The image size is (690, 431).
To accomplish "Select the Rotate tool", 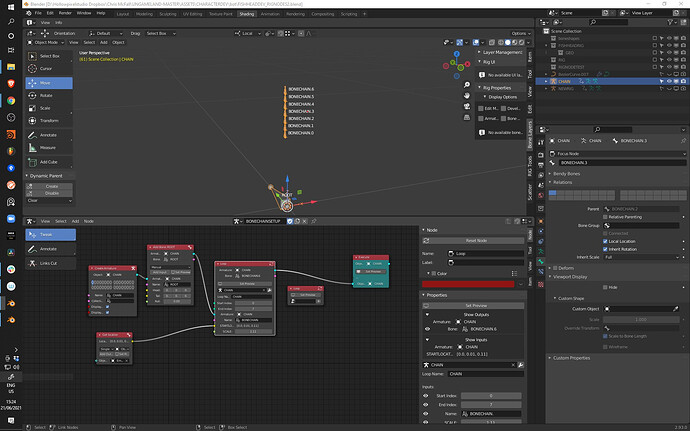I will (x=49, y=95).
